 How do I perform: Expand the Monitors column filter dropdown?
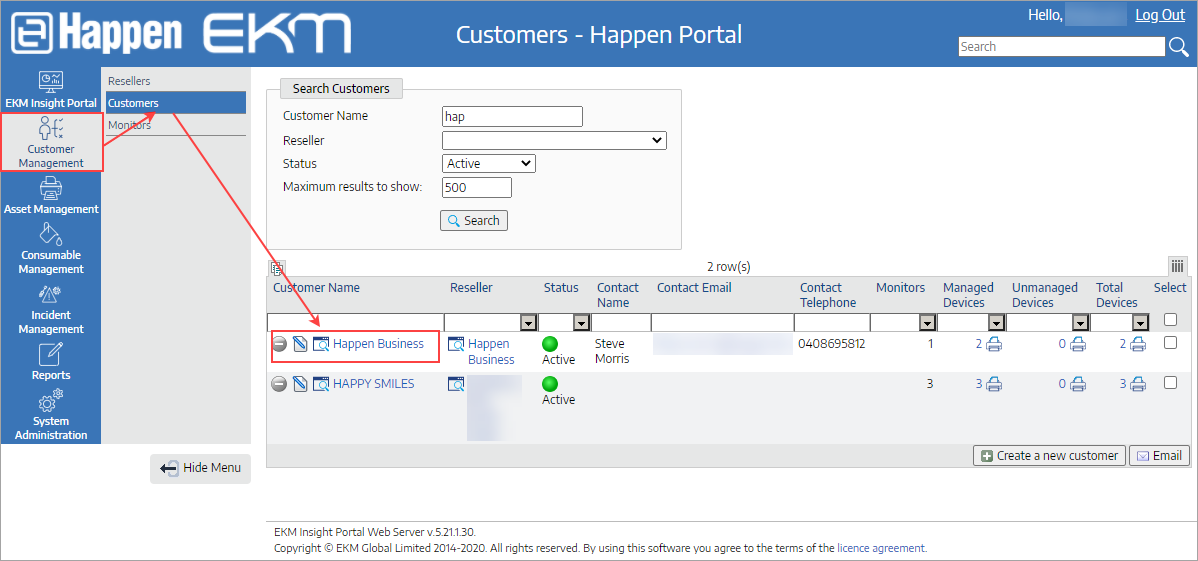pyautogui.click(x=927, y=323)
